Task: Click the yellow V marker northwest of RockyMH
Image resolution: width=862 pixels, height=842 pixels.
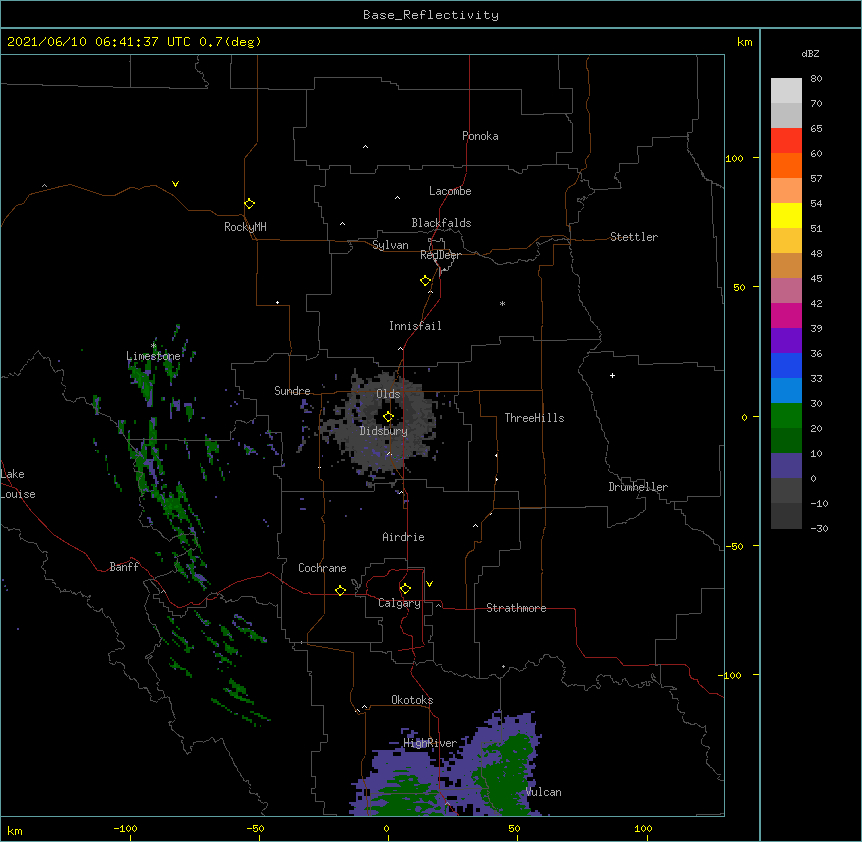Action: [x=175, y=184]
